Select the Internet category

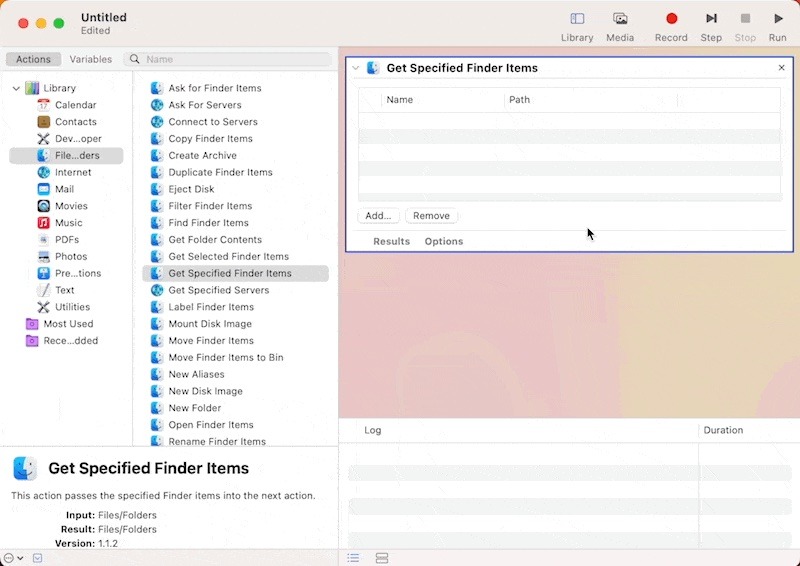point(64,172)
